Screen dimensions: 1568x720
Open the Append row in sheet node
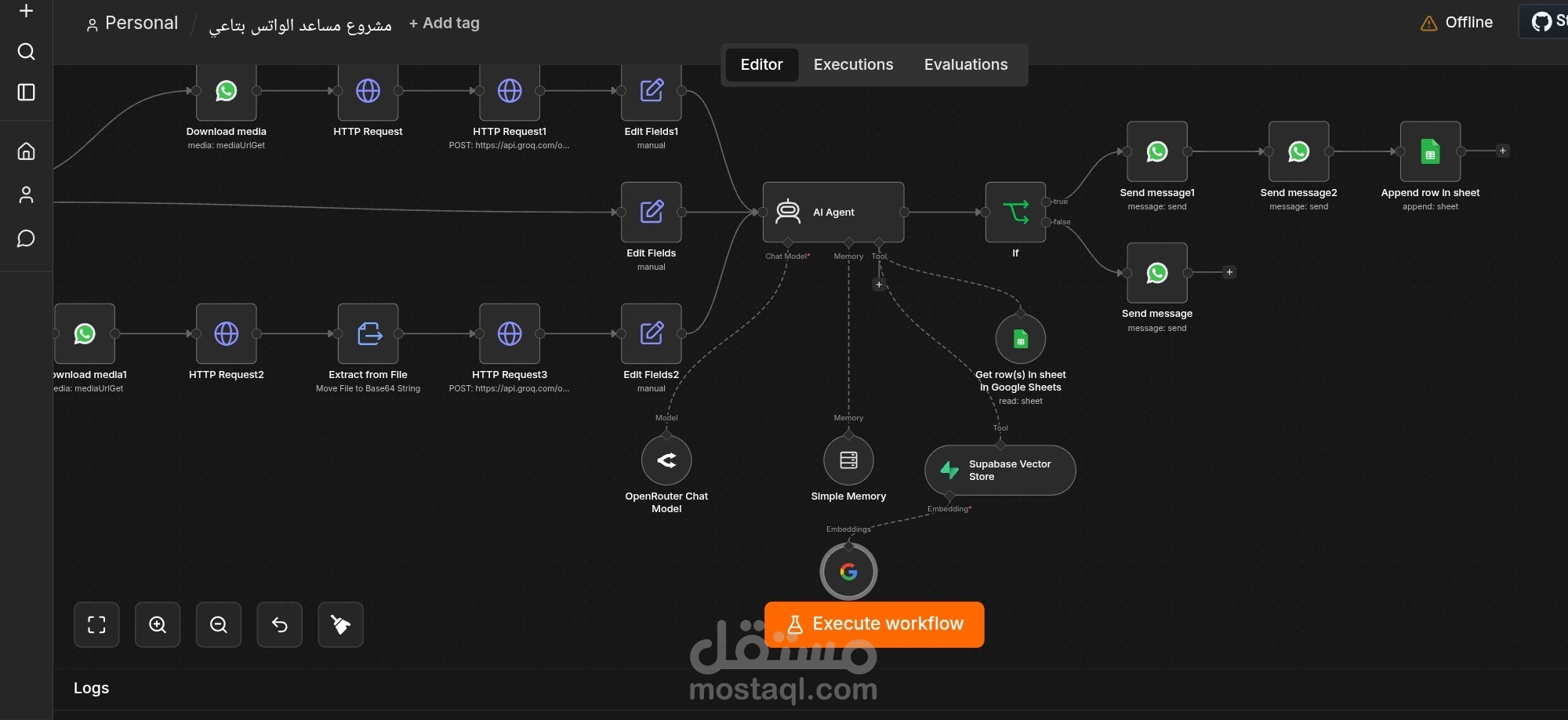pyautogui.click(x=1430, y=151)
